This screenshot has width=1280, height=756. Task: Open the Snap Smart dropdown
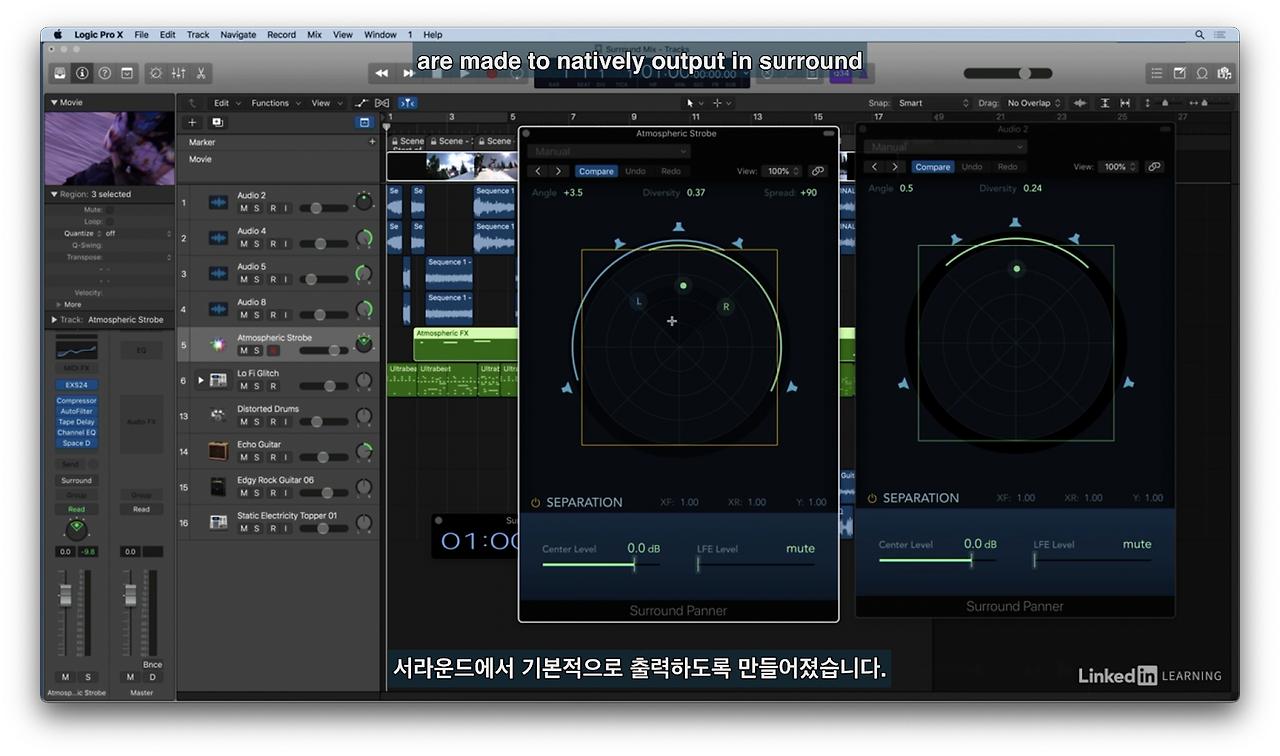click(x=934, y=103)
